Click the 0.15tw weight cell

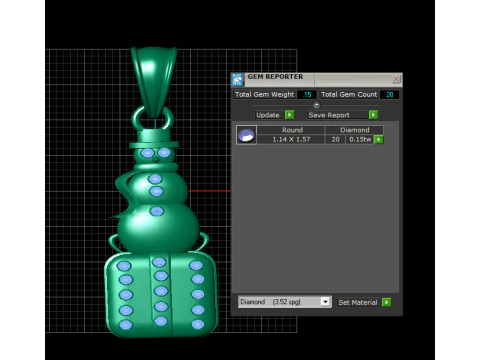tap(360, 139)
